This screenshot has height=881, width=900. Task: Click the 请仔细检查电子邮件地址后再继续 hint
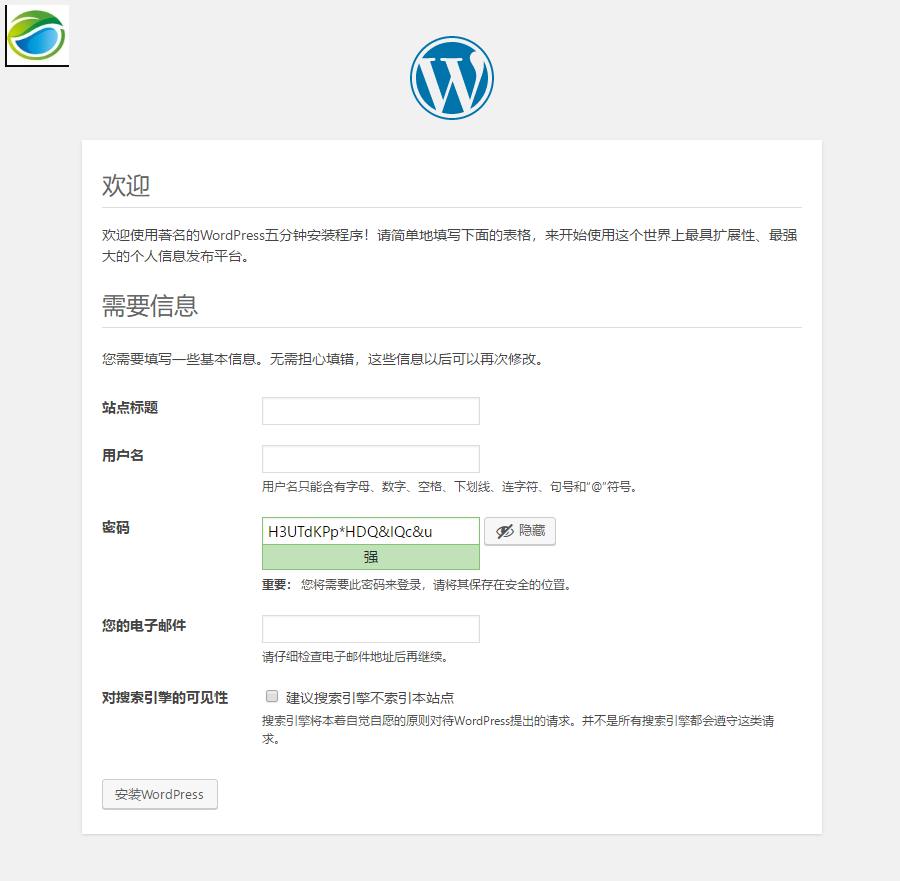coord(355,657)
